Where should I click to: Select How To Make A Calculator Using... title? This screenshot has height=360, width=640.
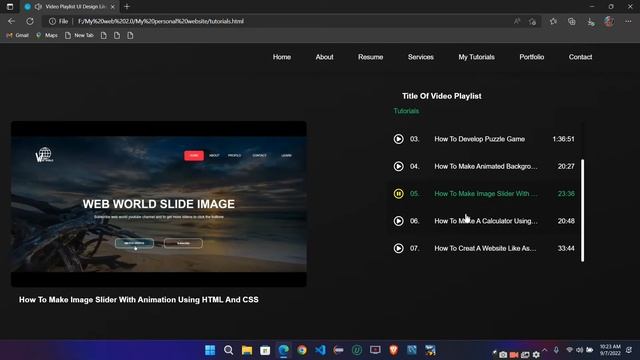click(x=486, y=221)
